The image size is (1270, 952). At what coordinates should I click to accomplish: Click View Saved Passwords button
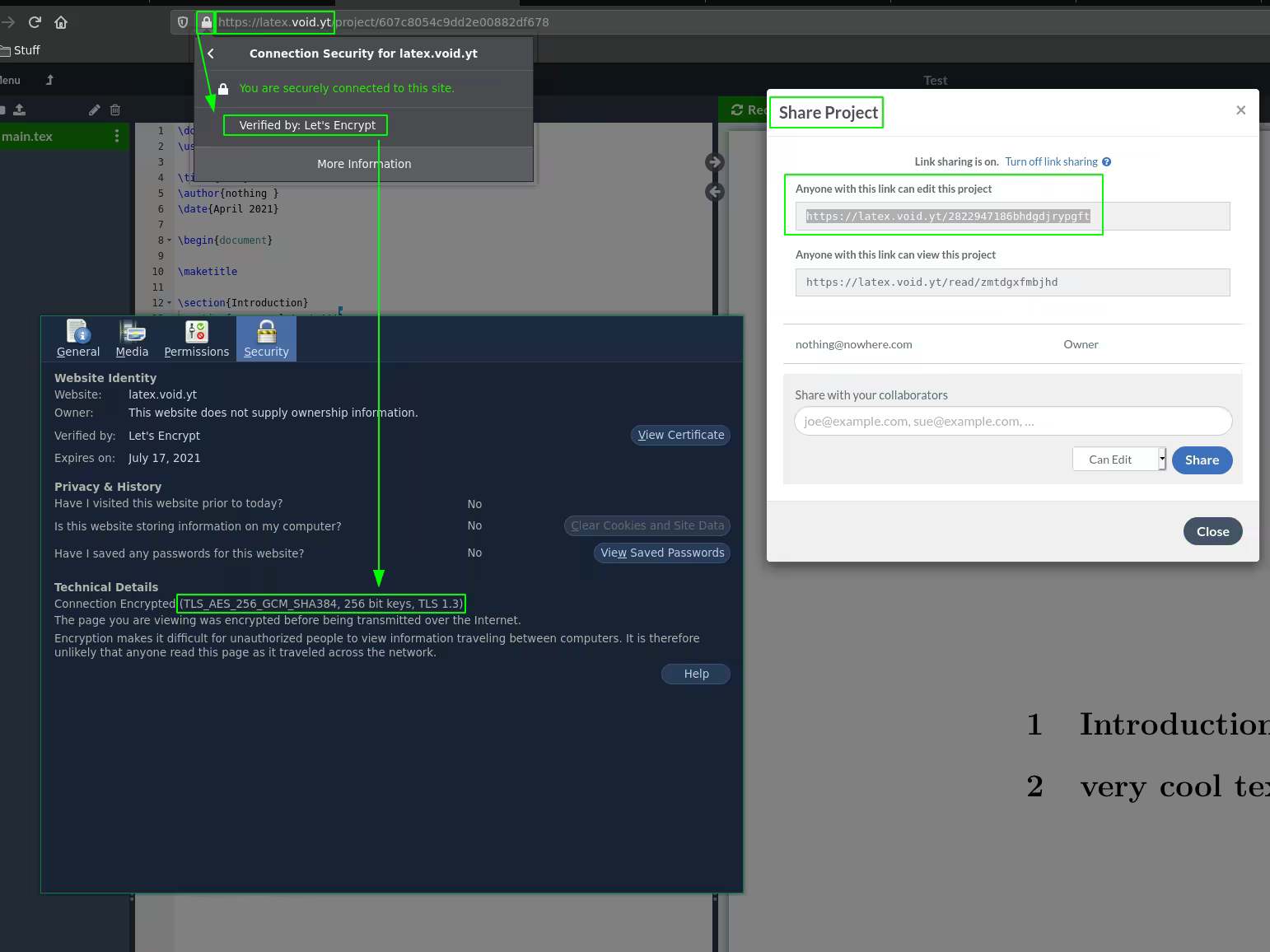[662, 553]
